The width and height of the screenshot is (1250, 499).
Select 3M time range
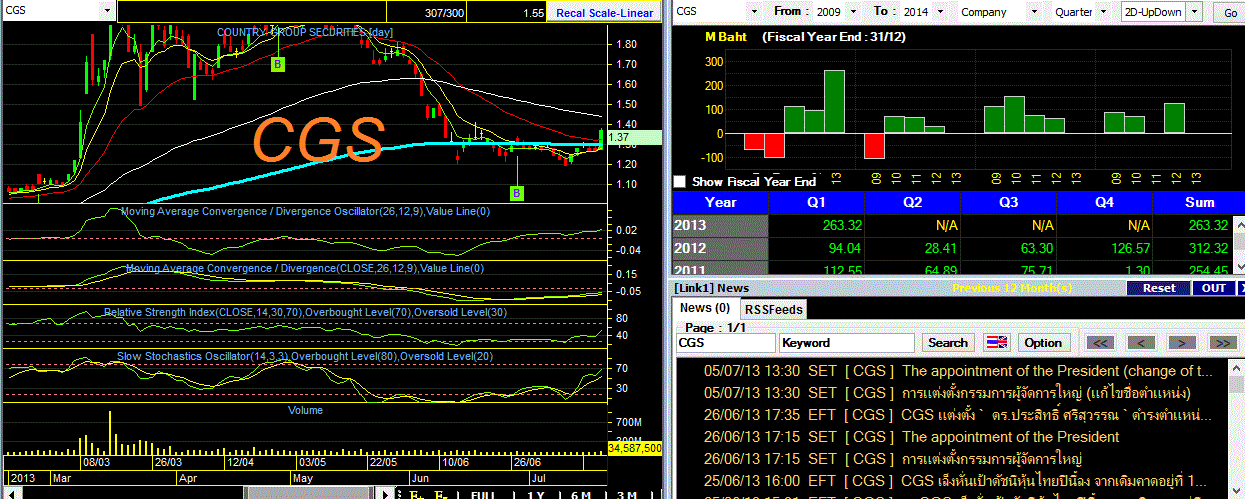[627, 494]
